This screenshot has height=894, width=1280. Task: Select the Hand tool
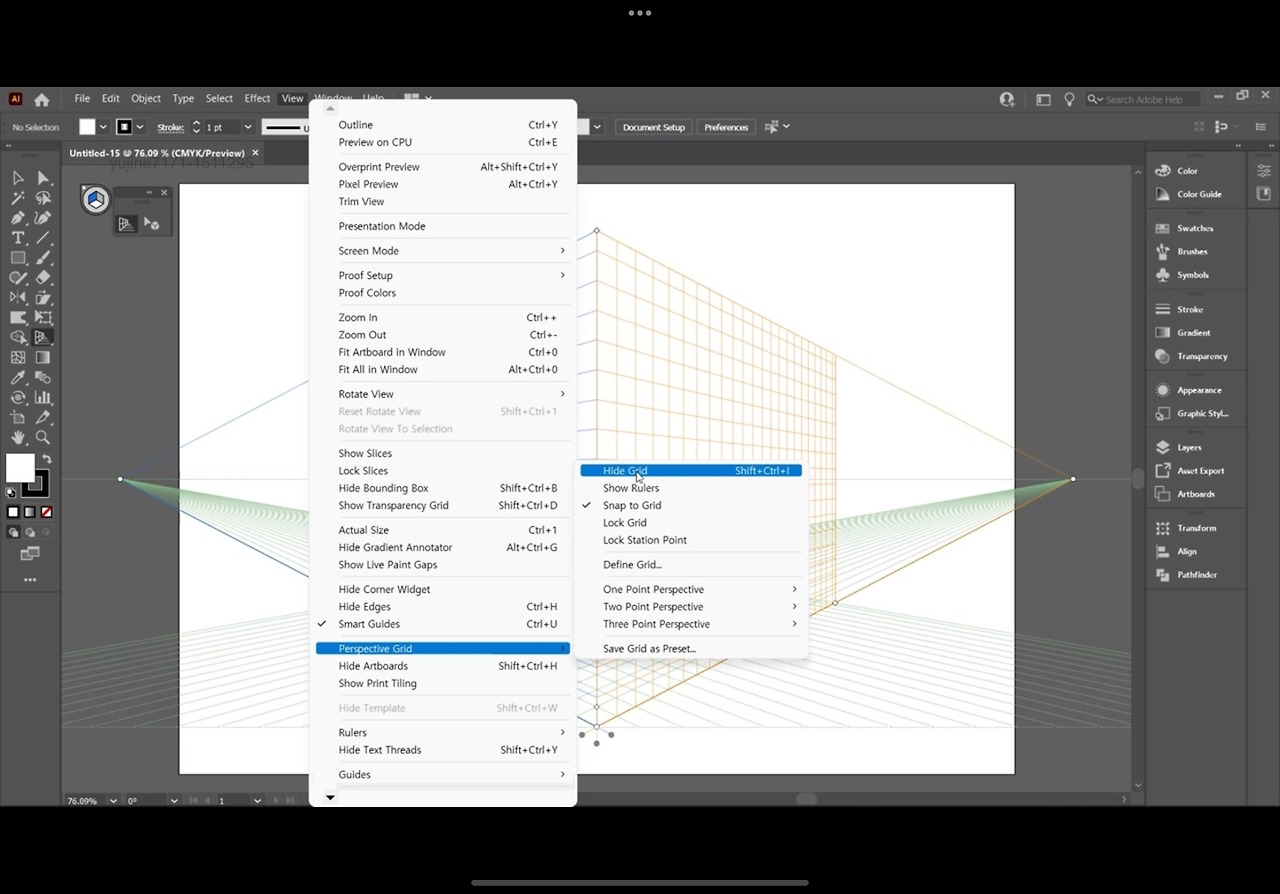[x=18, y=438]
